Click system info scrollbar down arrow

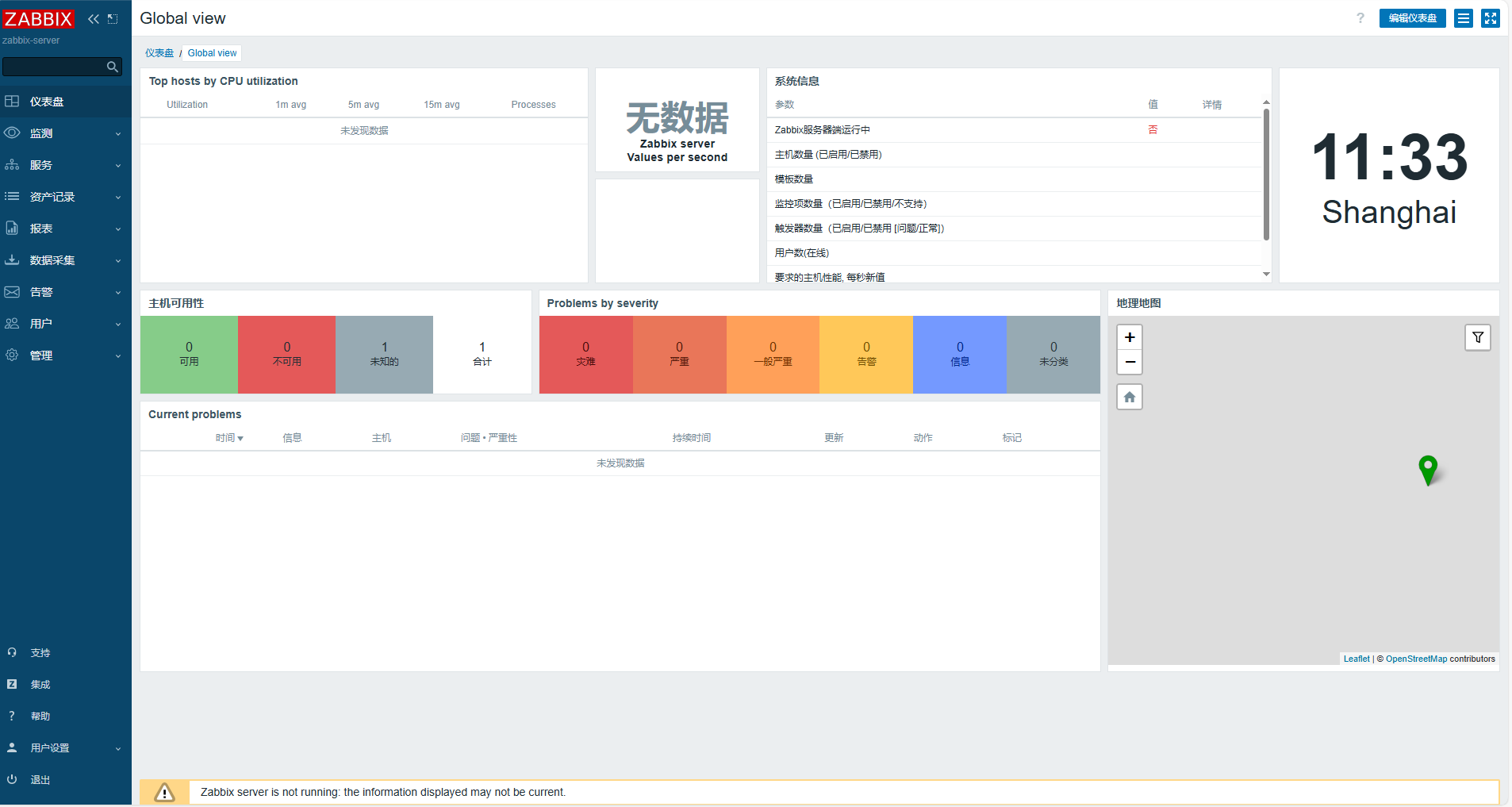(1266, 275)
